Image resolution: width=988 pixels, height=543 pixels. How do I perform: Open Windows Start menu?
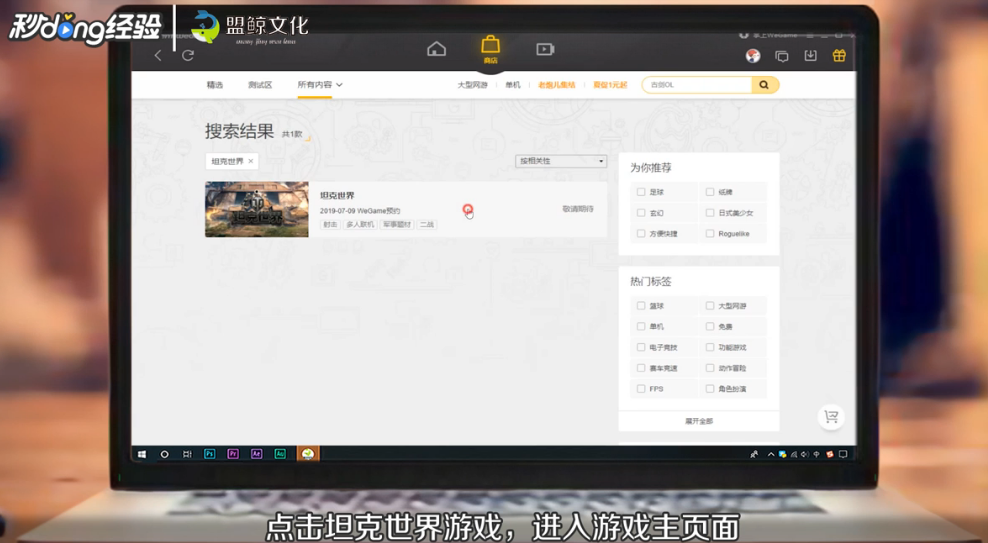click(142, 454)
